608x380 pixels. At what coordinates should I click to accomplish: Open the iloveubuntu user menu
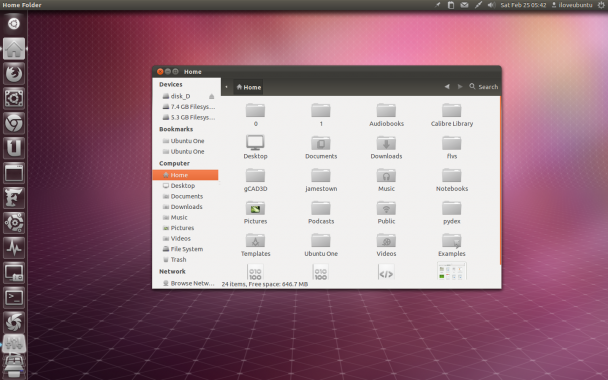pyautogui.click(x=572, y=5)
